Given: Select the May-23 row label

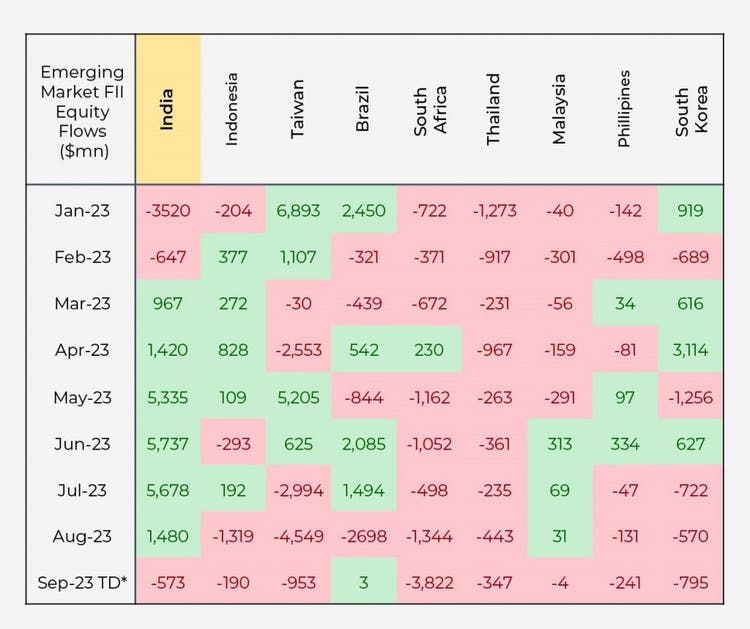Looking at the screenshot, I should pyautogui.click(x=82, y=397).
